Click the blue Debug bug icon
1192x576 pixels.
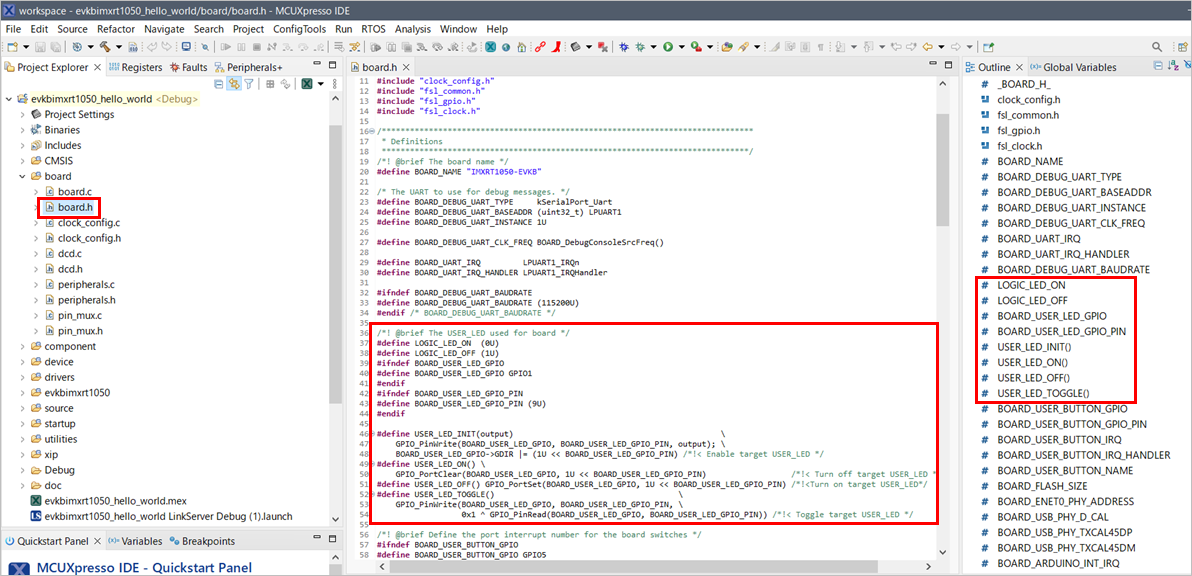click(x=623, y=46)
